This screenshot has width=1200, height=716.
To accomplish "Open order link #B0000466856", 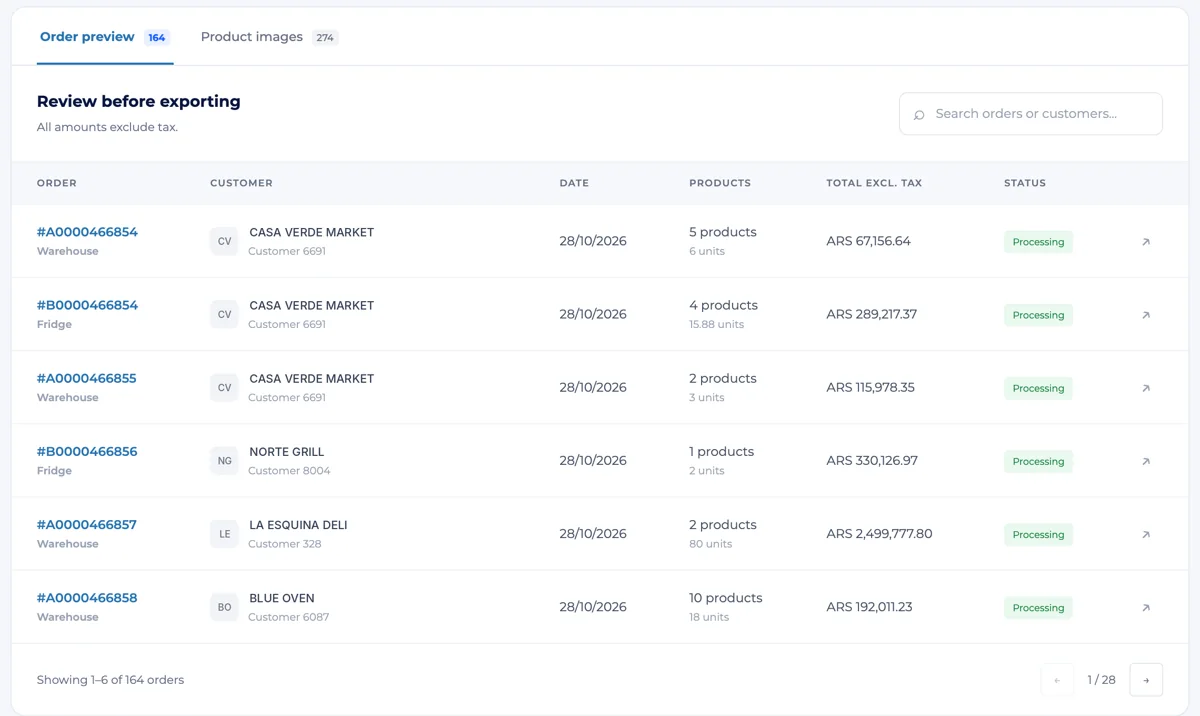I will tap(87, 451).
